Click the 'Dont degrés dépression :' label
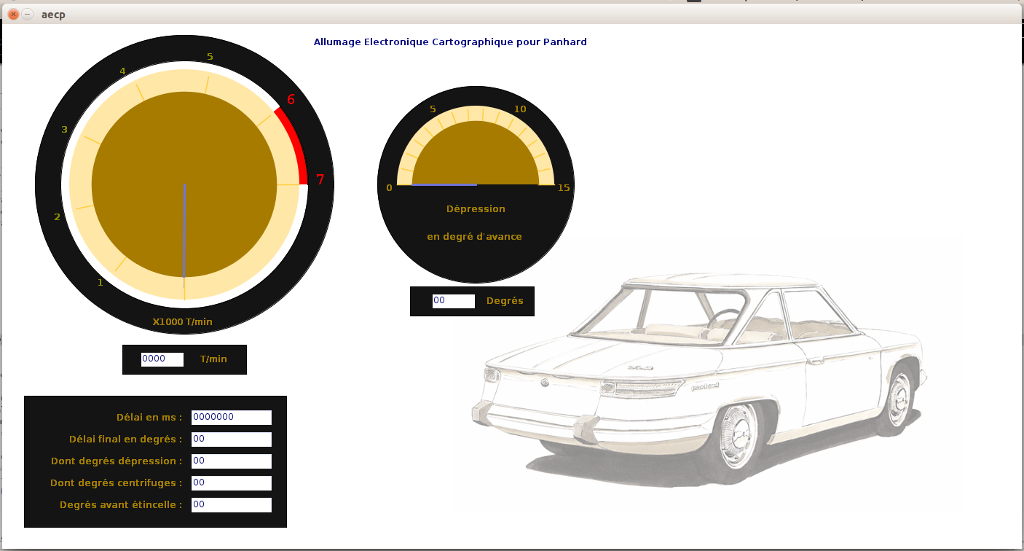Viewport: 1024px width, 551px height. click(x=117, y=461)
